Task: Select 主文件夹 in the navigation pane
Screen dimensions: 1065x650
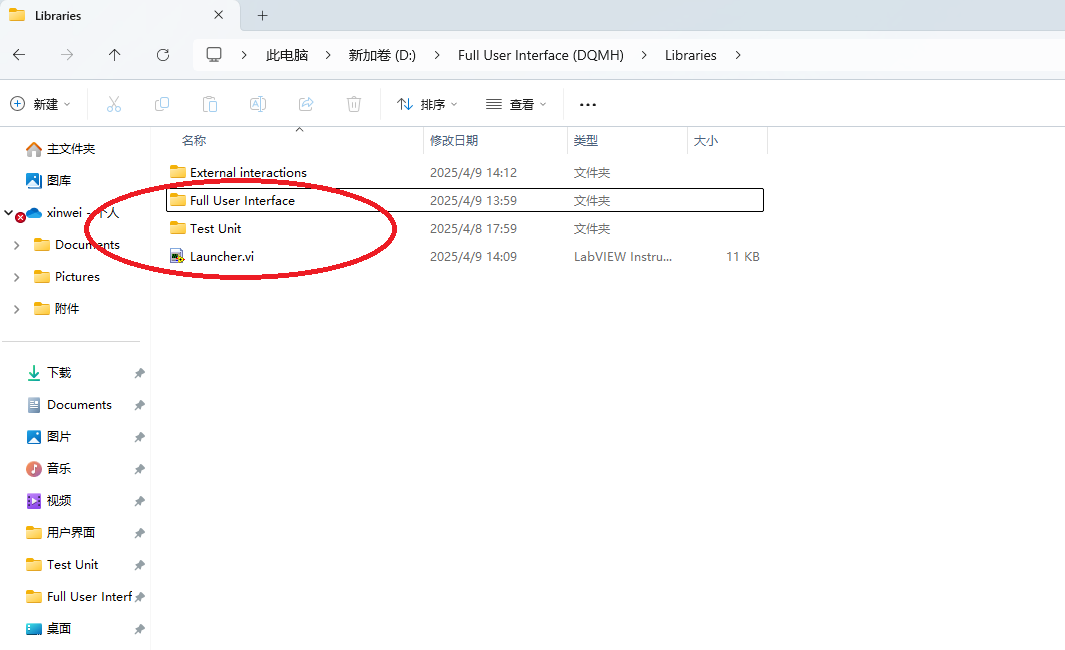Action: point(70,149)
